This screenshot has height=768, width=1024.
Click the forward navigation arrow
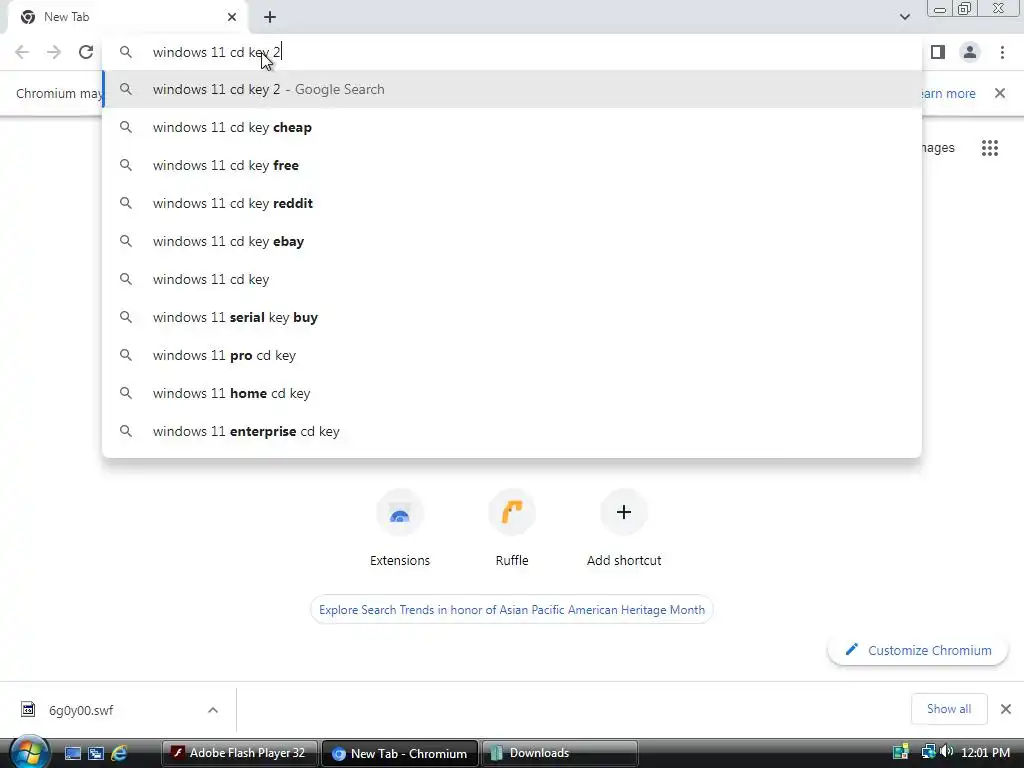tap(54, 52)
